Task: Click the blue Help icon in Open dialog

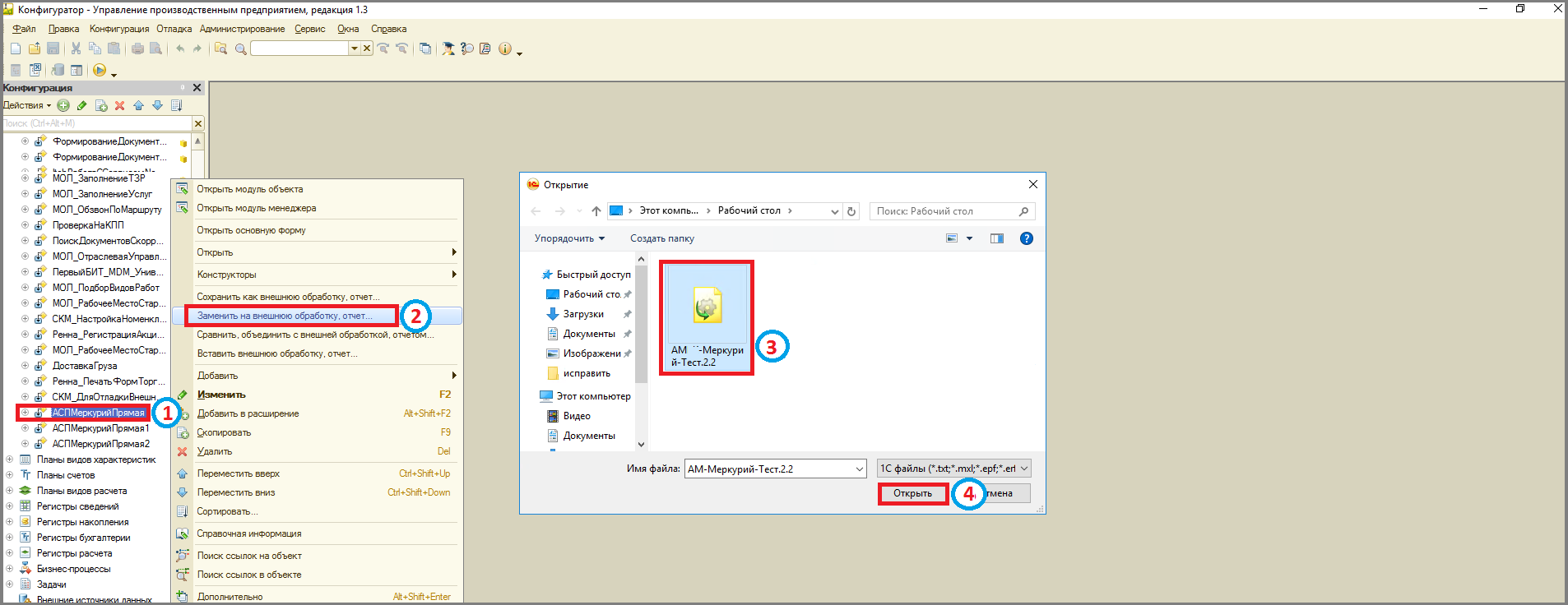Action: [1027, 238]
